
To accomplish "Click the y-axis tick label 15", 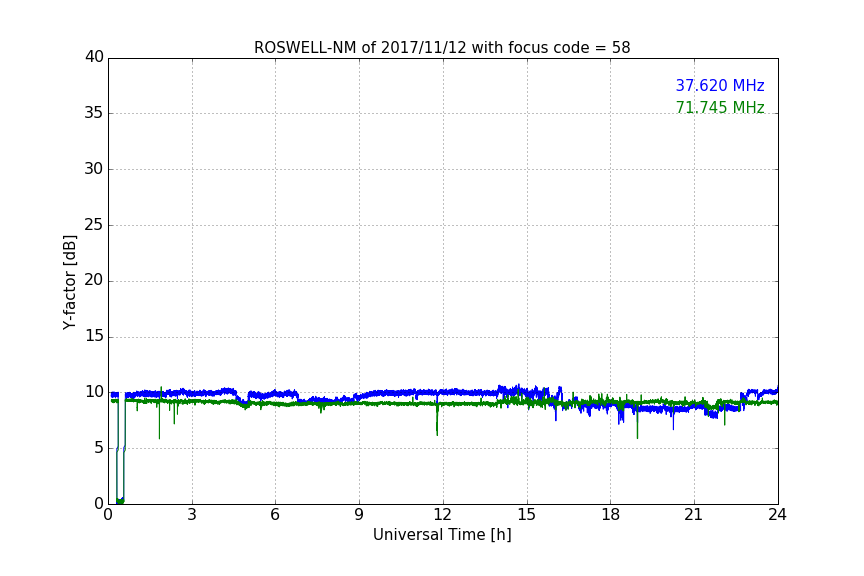I will (94, 336).
